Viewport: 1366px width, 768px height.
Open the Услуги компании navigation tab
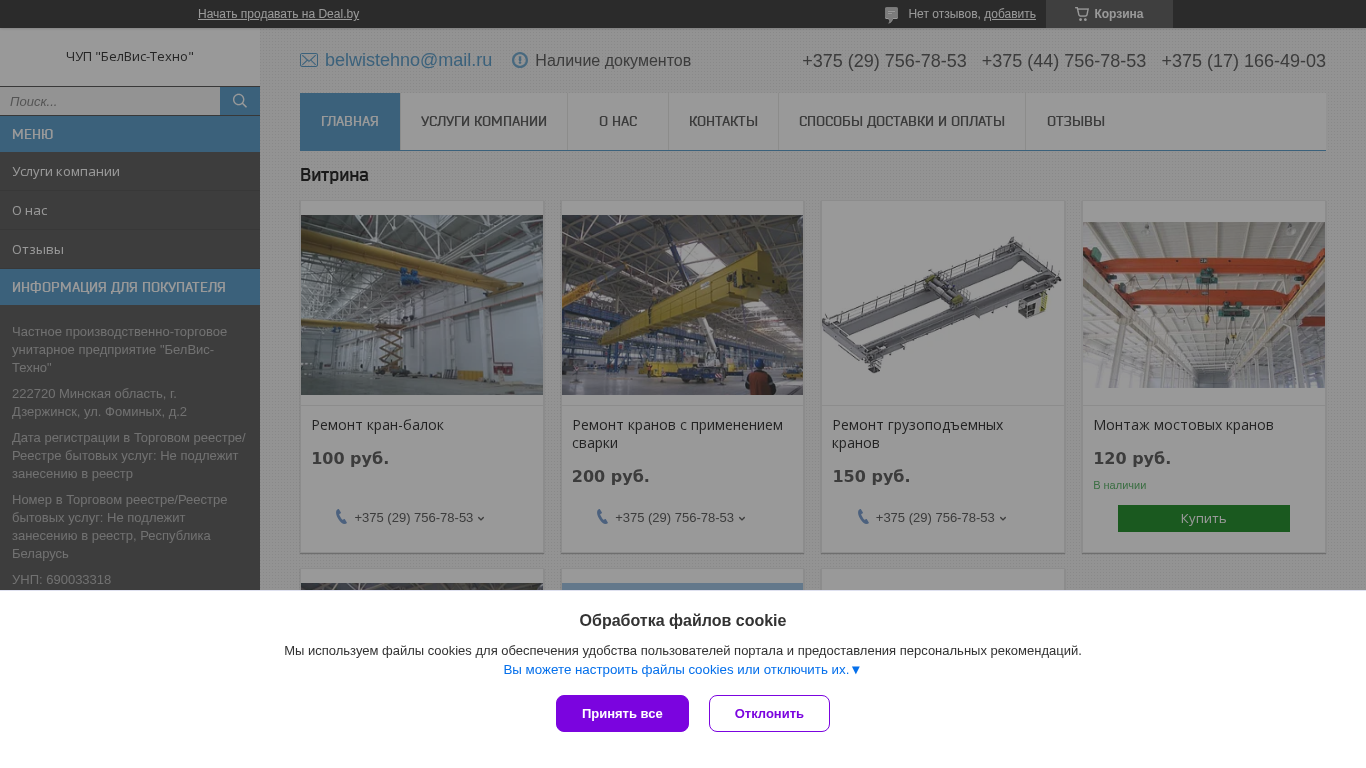pyautogui.click(x=484, y=122)
